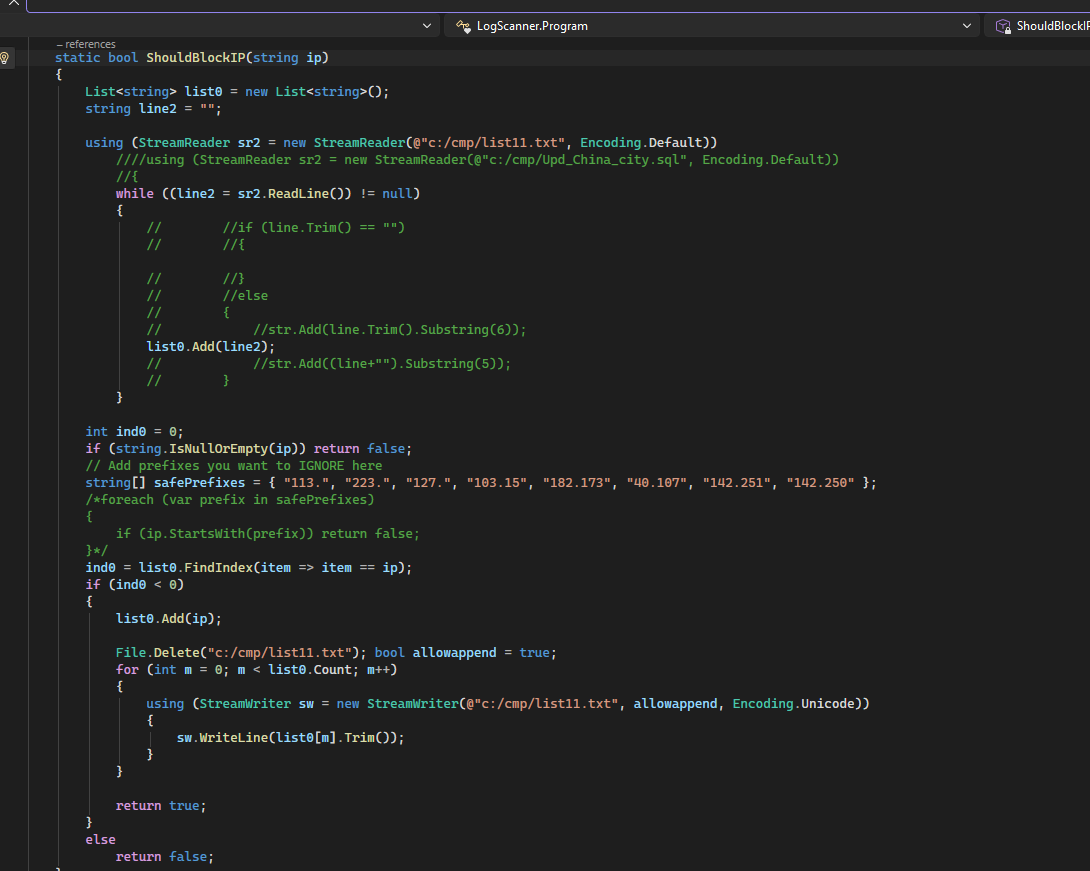Click the "127." prefix string
The height and width of the screenshot is (871, 1090).
(x=428, y=482)
